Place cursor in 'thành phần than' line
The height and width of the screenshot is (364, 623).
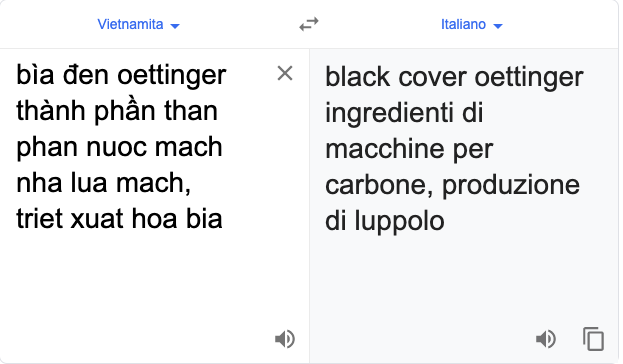(x=117, y=112)
